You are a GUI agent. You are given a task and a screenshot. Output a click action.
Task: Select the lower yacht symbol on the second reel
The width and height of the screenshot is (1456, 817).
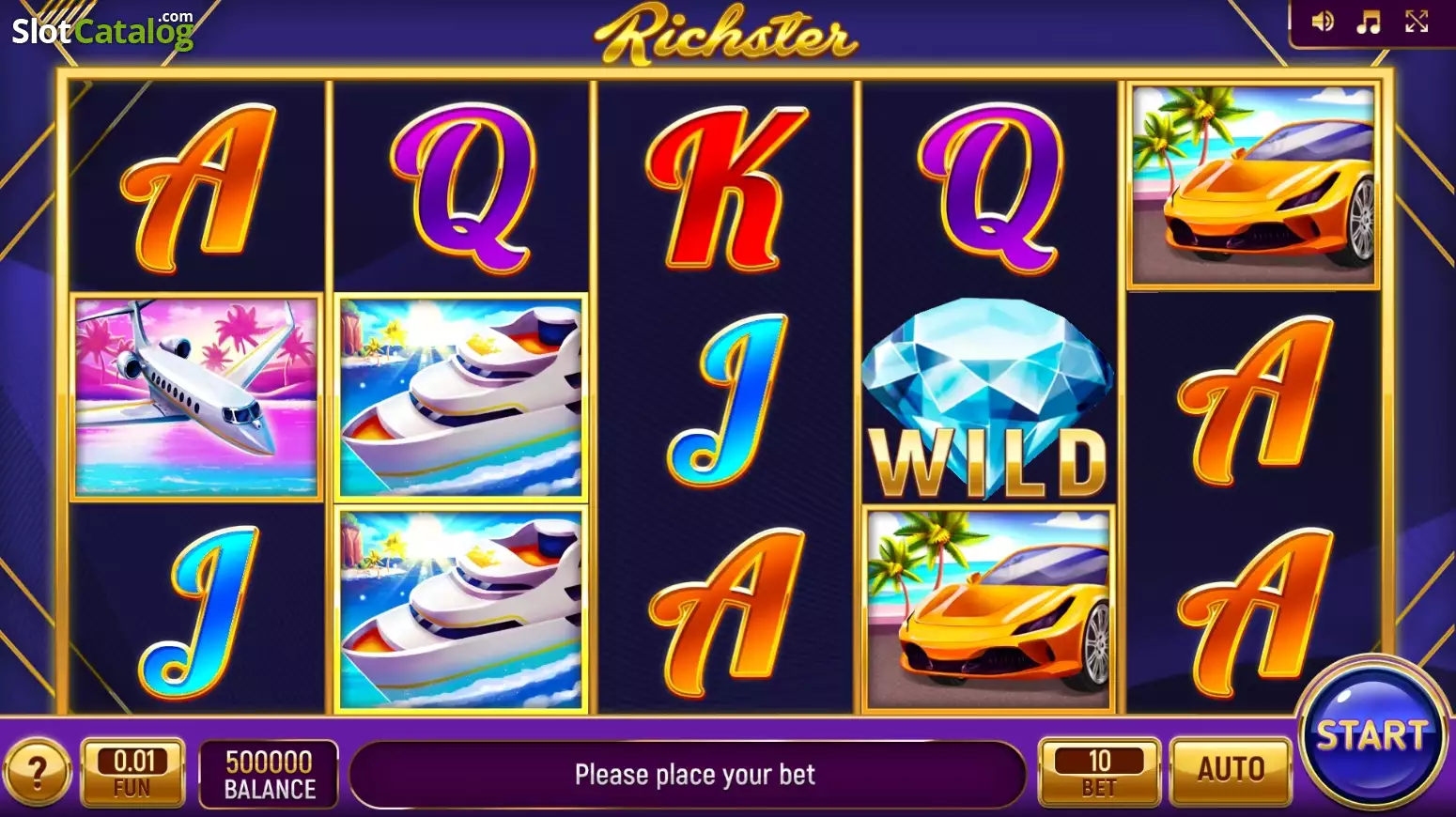point(461,609)
